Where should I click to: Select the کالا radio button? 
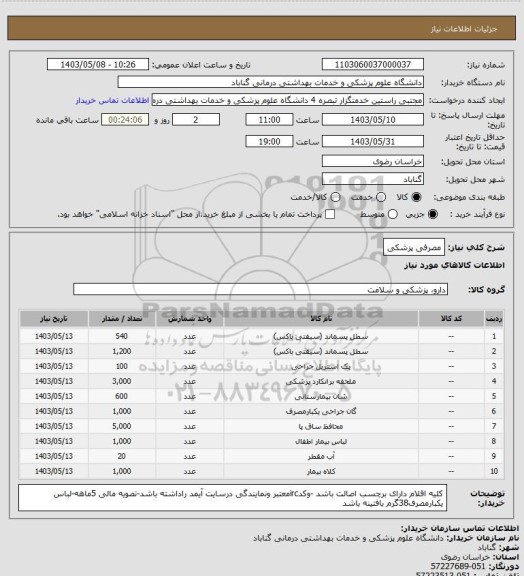(x=416, y=197)
